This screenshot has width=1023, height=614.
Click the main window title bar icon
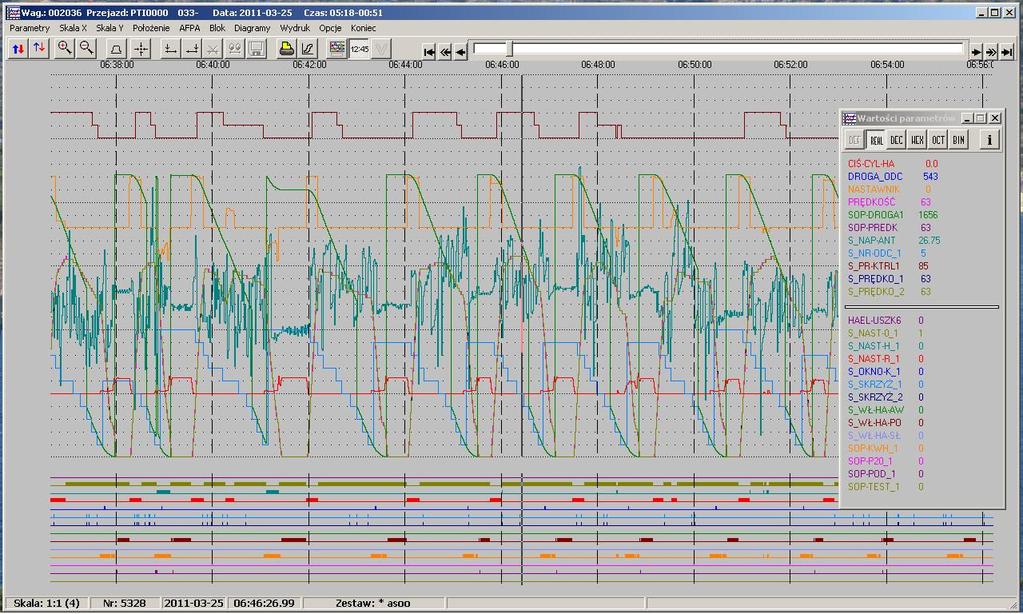12,12
